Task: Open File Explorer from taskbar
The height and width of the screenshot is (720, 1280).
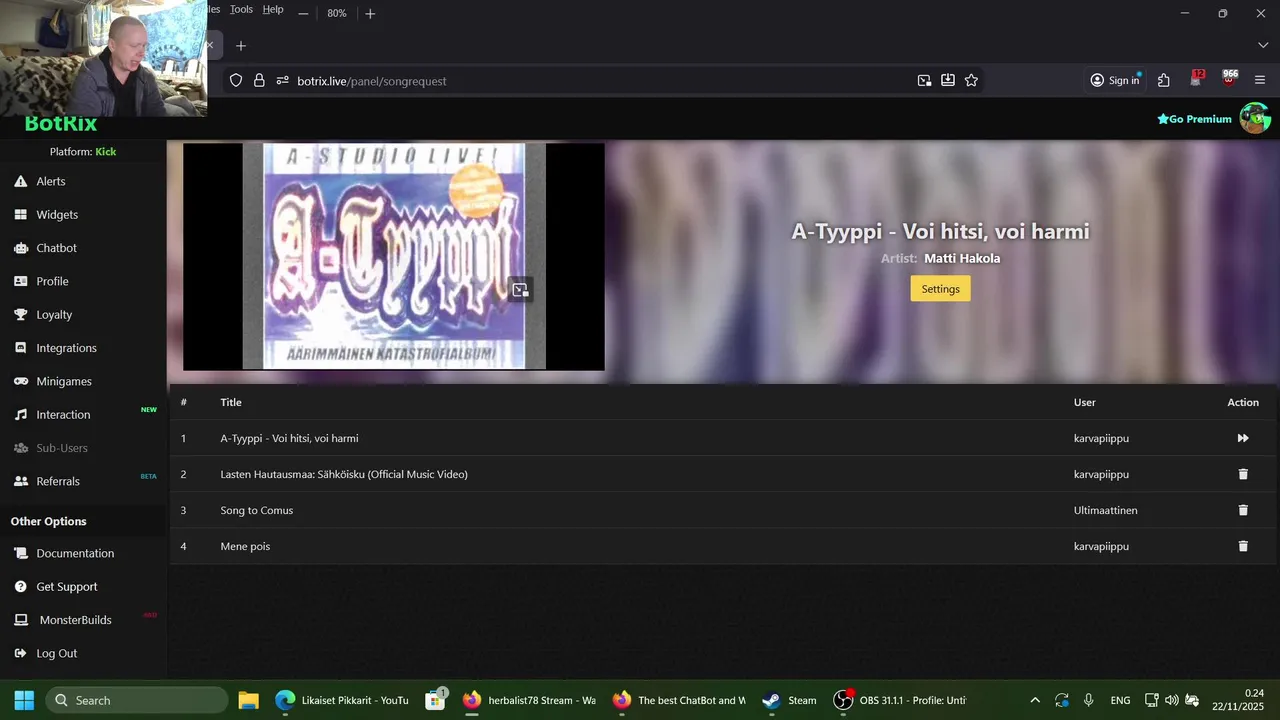Action: point(248,700)
